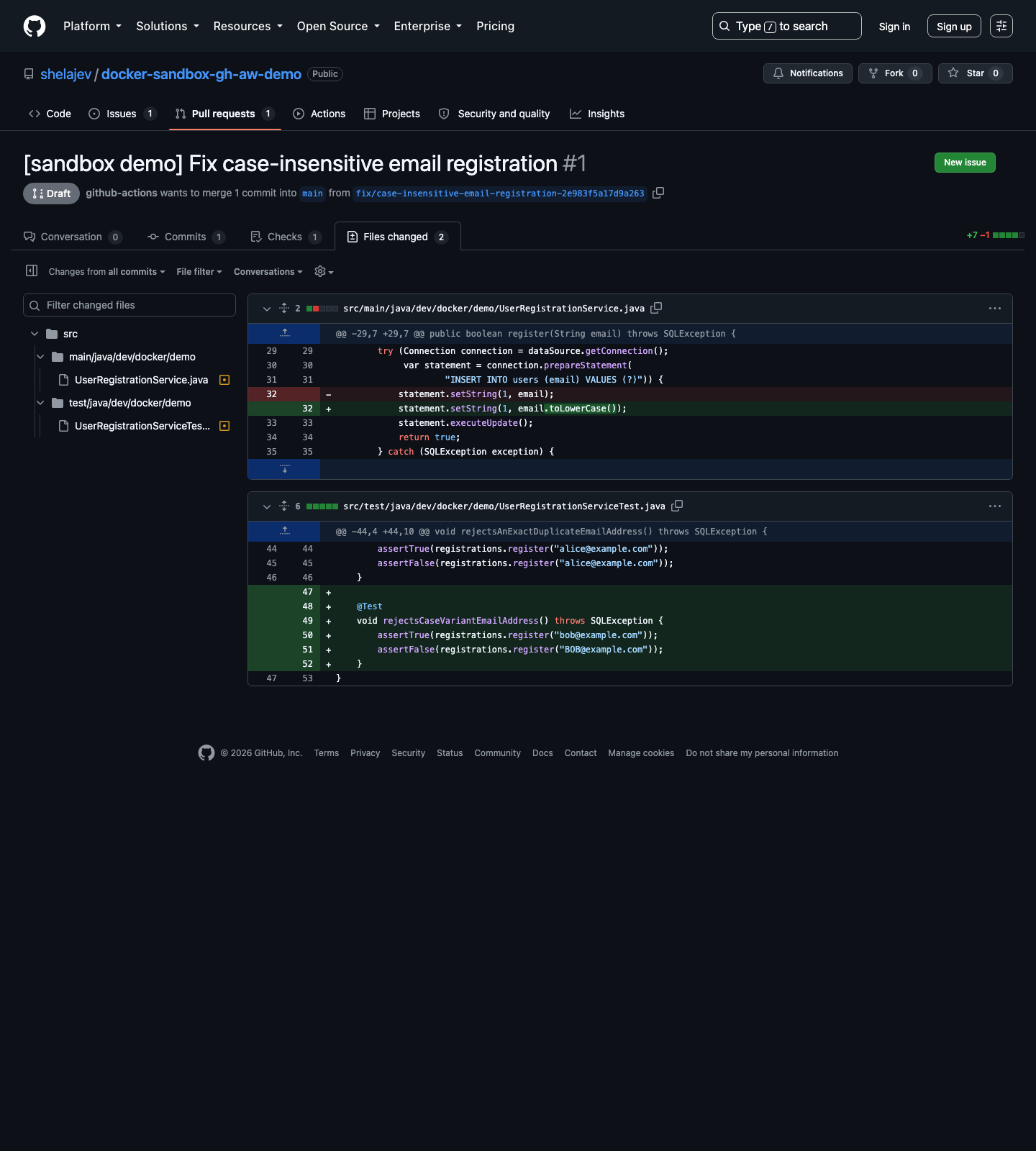Screen dimensions: 1036x1151
Task: Expand all lines in UserRegistrationService.java
Action: tap(284, 308)
